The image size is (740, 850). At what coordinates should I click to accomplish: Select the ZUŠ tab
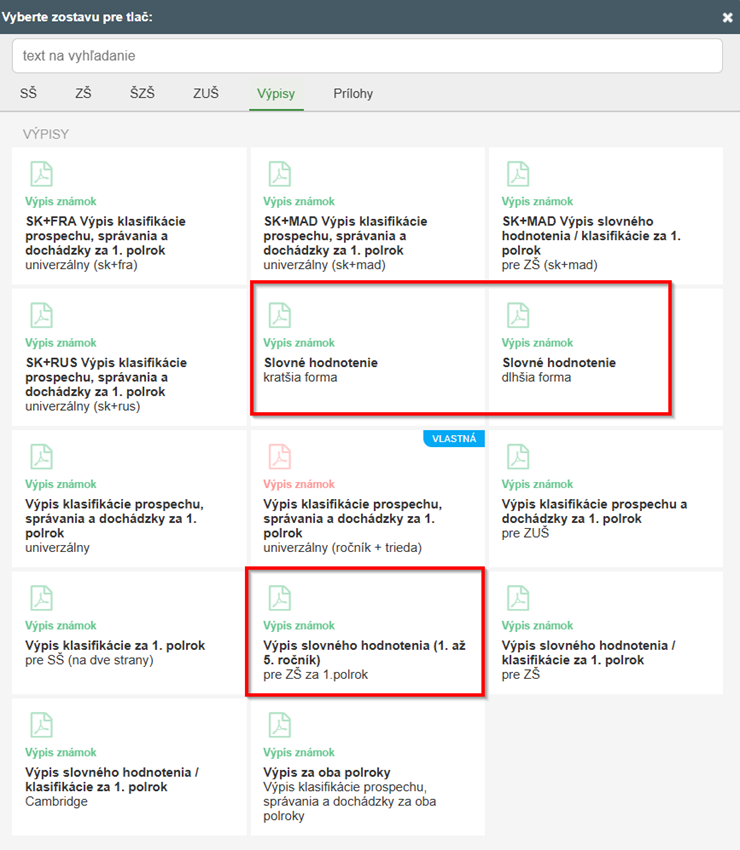[206, 94]
